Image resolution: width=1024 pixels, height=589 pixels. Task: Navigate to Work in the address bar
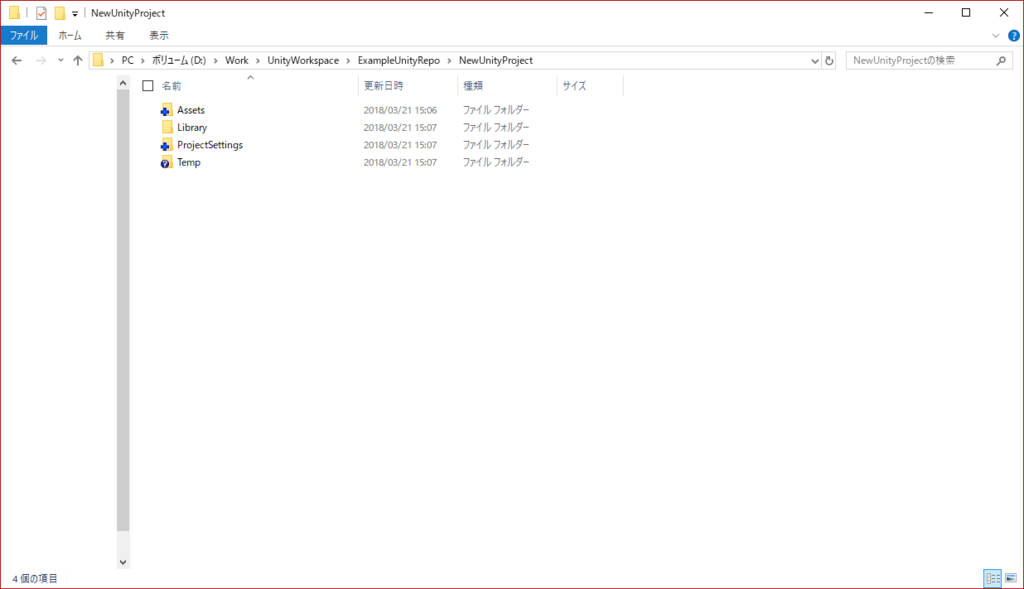[x=236, y=60]
